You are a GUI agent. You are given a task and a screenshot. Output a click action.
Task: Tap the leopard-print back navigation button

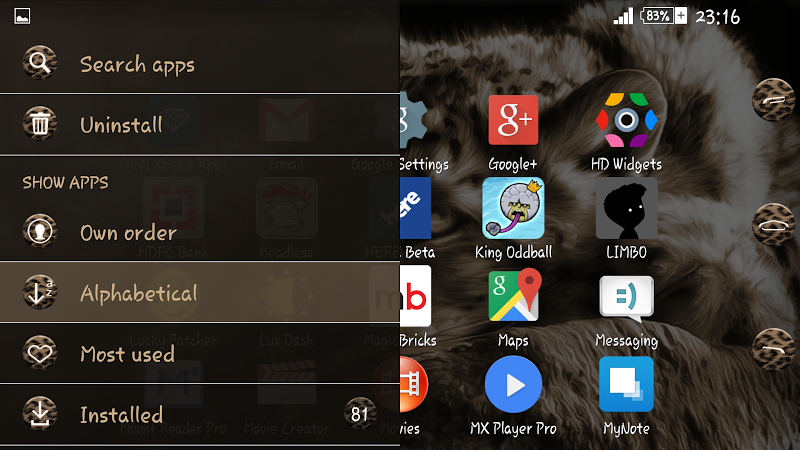pos(773,99)
